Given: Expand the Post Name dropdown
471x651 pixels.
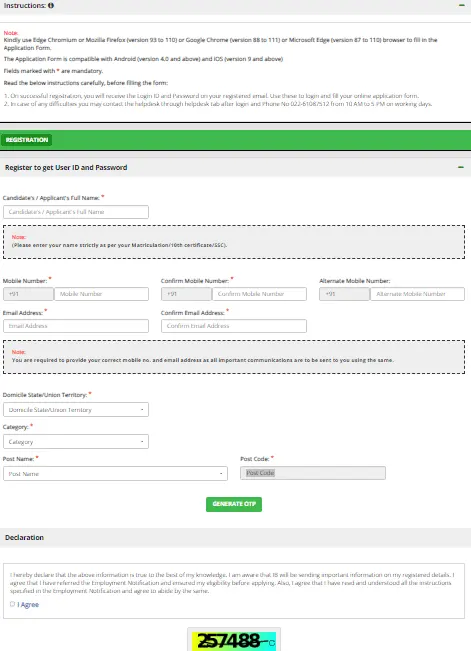Looking at the screenshot, I should pos(115,474).
